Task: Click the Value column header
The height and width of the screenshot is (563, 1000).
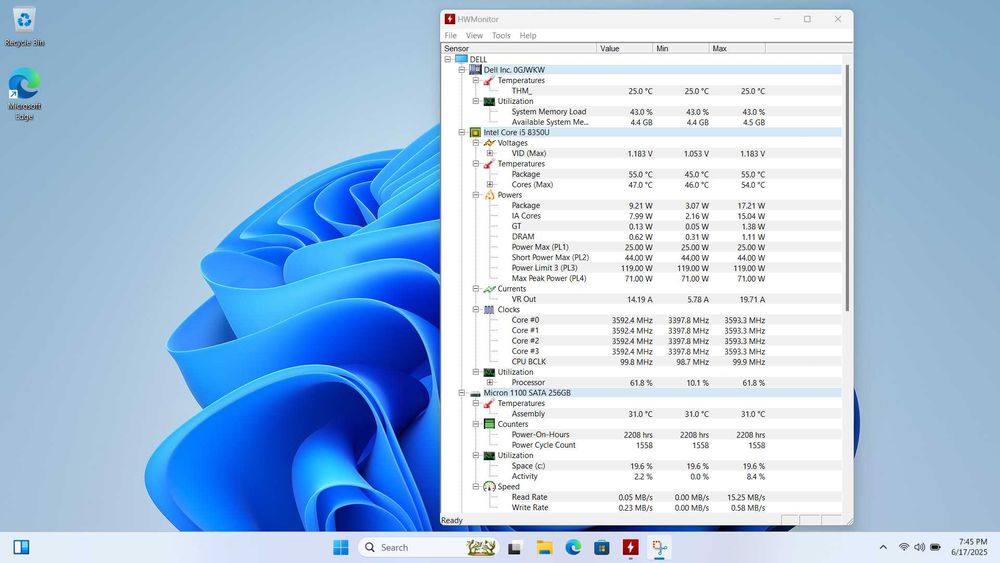Action: [624, 48]
